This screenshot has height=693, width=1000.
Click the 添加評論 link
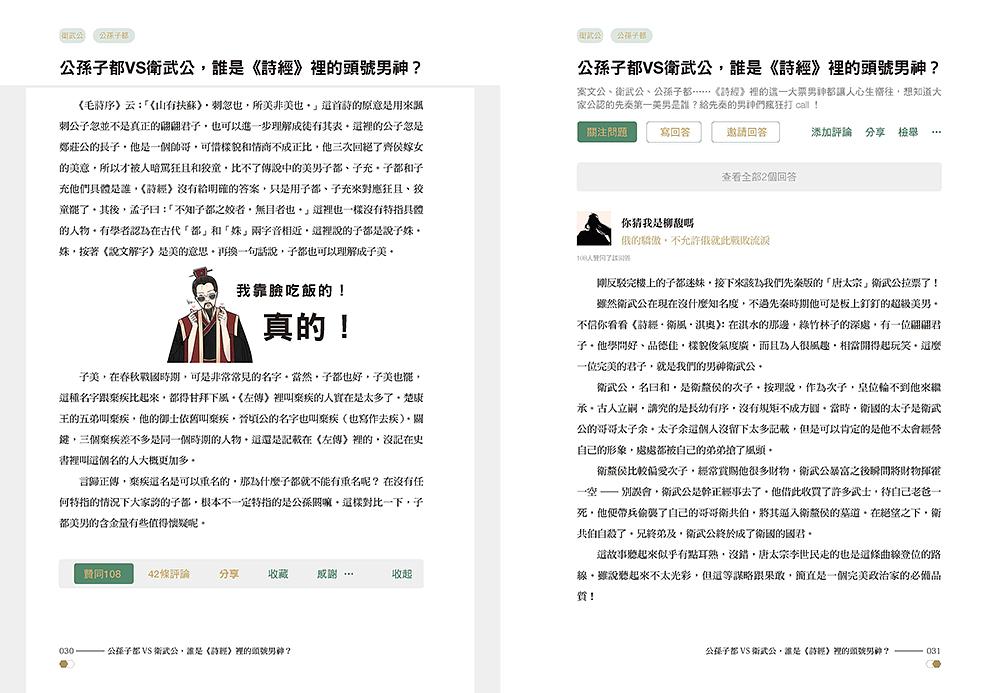pyautogui.click(x=831, y=132)
